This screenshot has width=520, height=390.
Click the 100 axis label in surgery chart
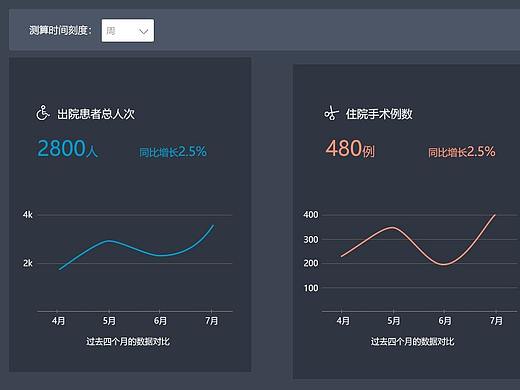click(311, 288)
